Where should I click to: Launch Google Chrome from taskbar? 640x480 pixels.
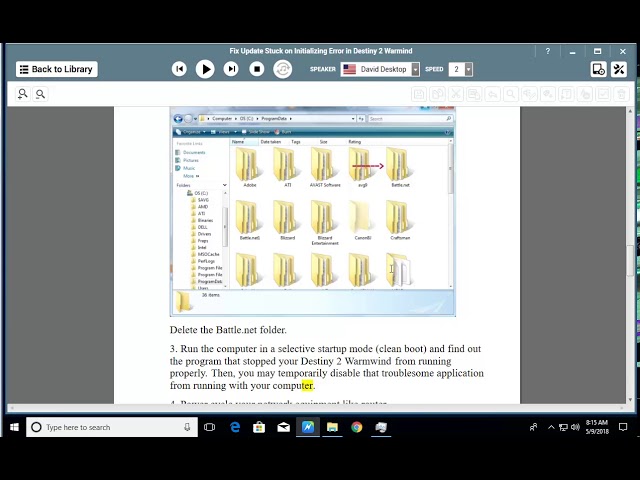357,427
